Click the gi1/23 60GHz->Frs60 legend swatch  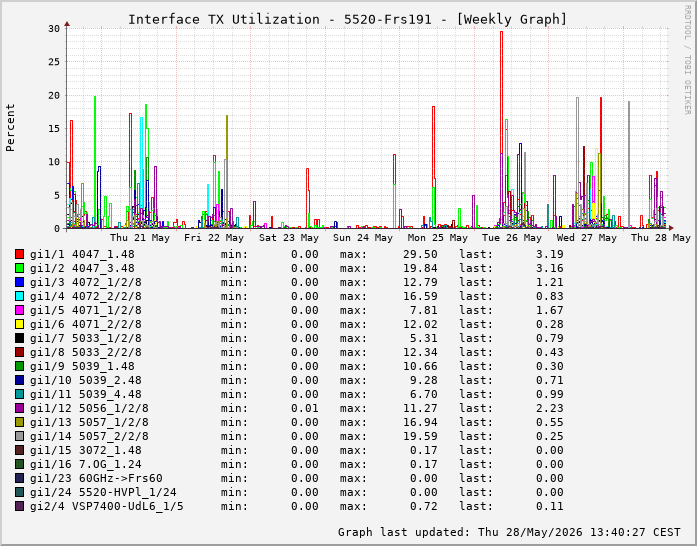pos(19,478)
